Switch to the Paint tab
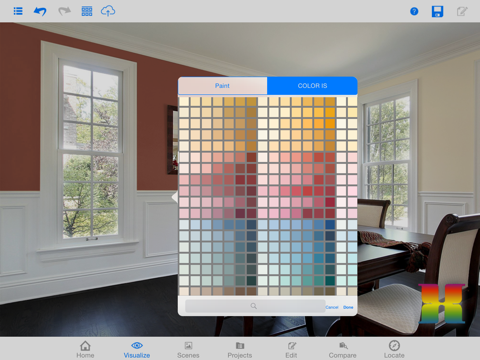This screenshot has height=360, width=480. tap(223, 86)
